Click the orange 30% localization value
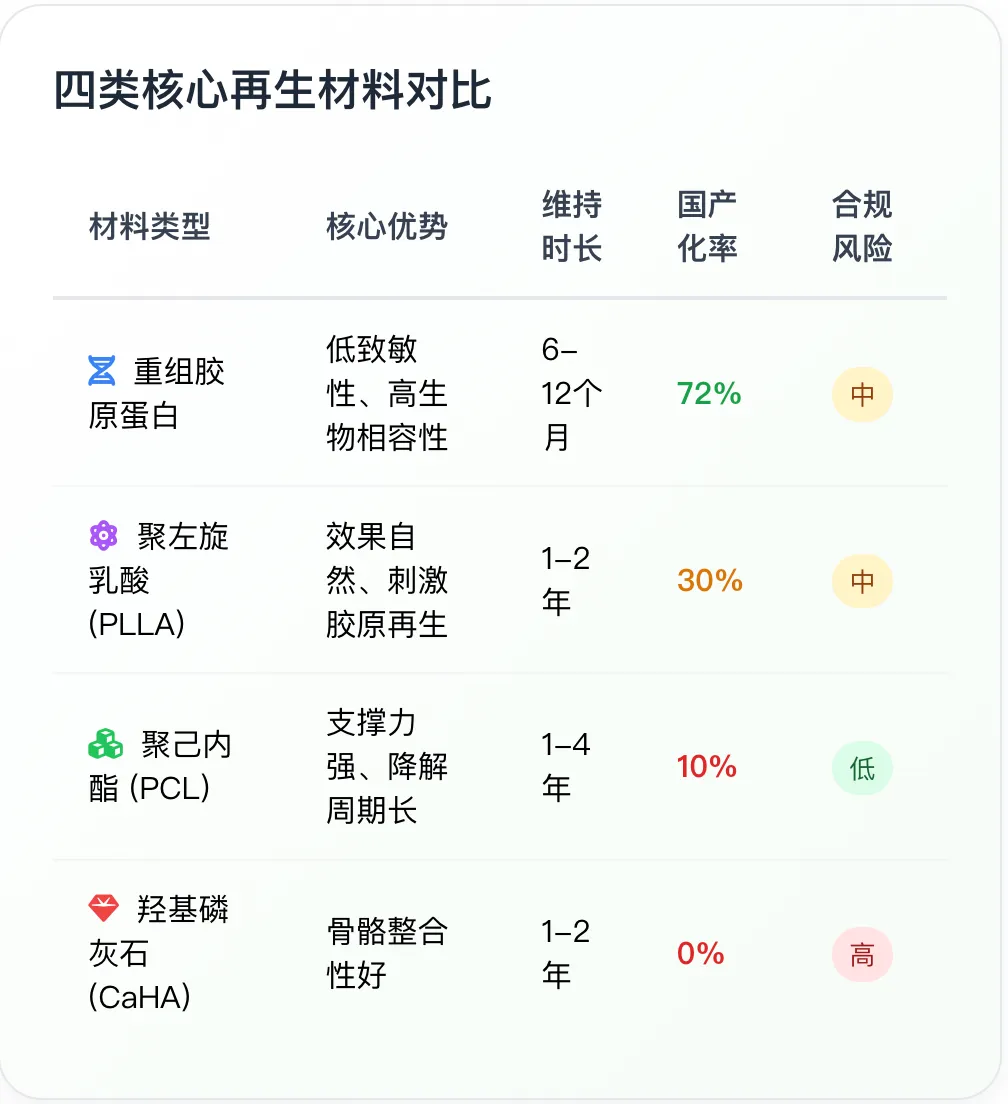 (x=710, y=581)
